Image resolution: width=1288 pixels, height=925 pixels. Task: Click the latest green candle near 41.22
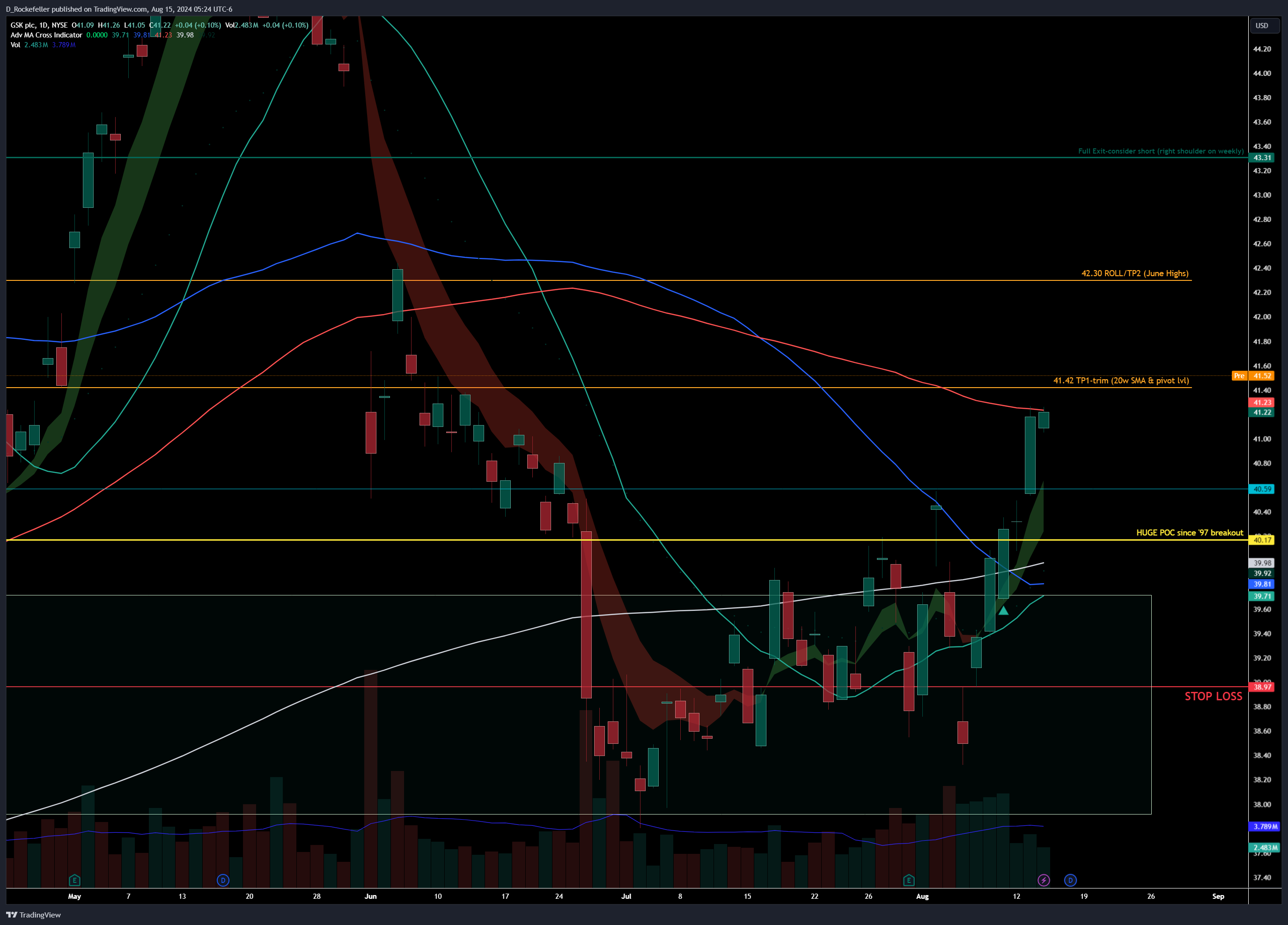tap(1044, 420)
